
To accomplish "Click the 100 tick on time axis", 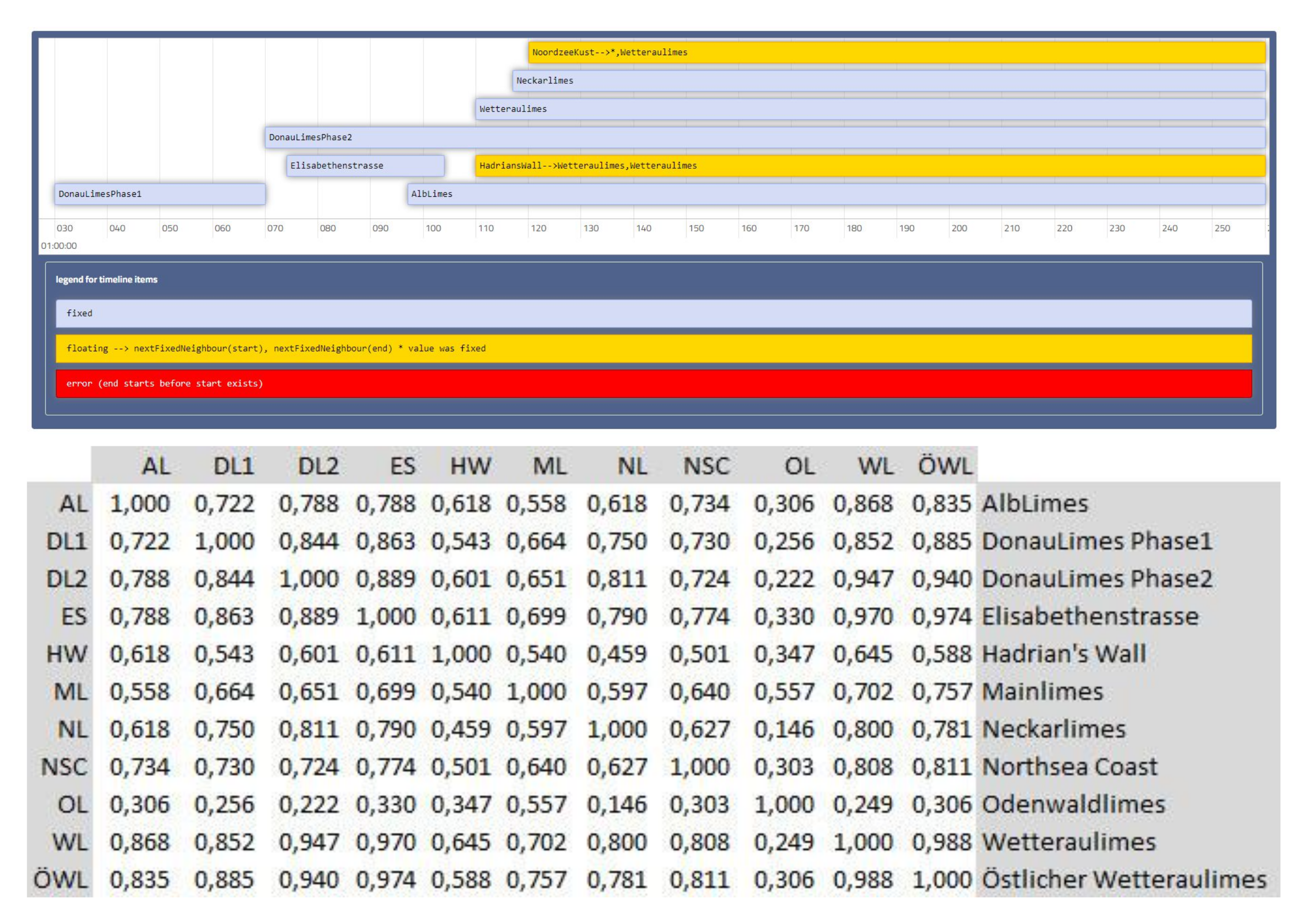I will [x=433, y=228].
